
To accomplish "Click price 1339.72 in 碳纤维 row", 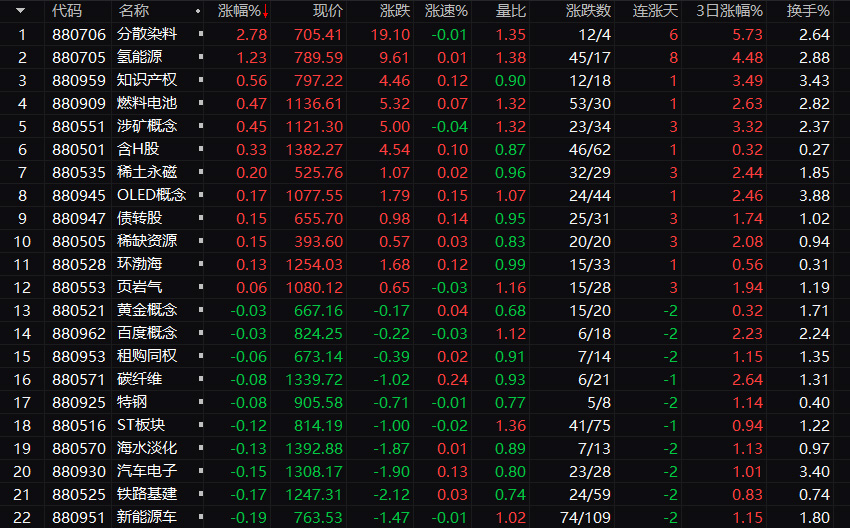I will point(314,379).
